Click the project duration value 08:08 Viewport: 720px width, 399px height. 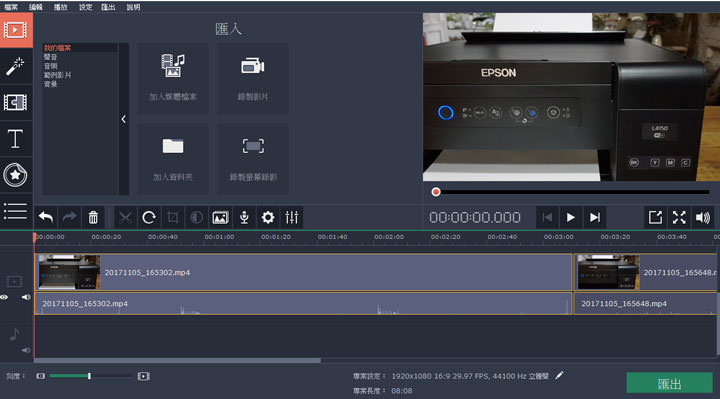402,391
